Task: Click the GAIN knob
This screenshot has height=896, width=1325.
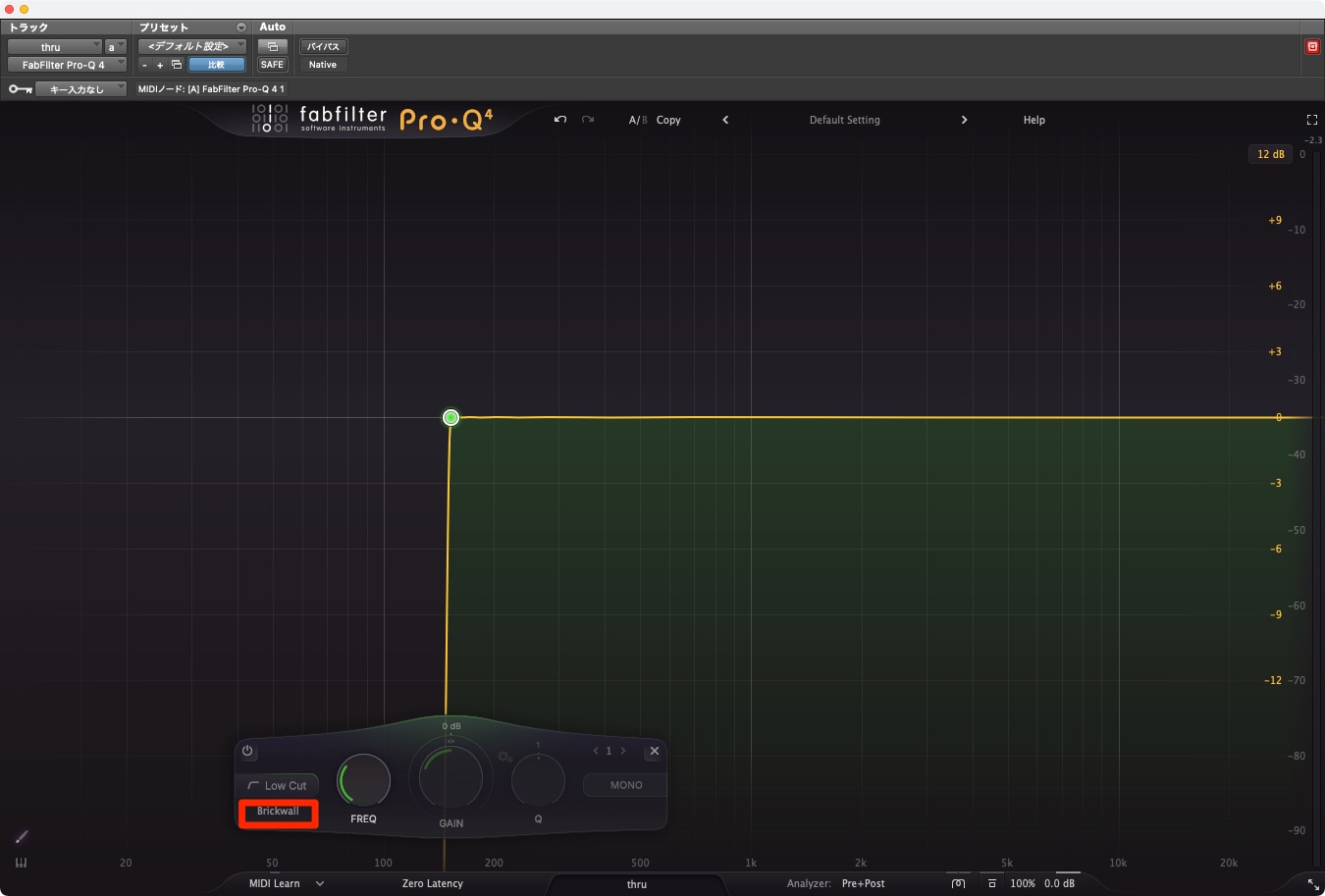Action: pyautogui.click(x=450, y=776)
